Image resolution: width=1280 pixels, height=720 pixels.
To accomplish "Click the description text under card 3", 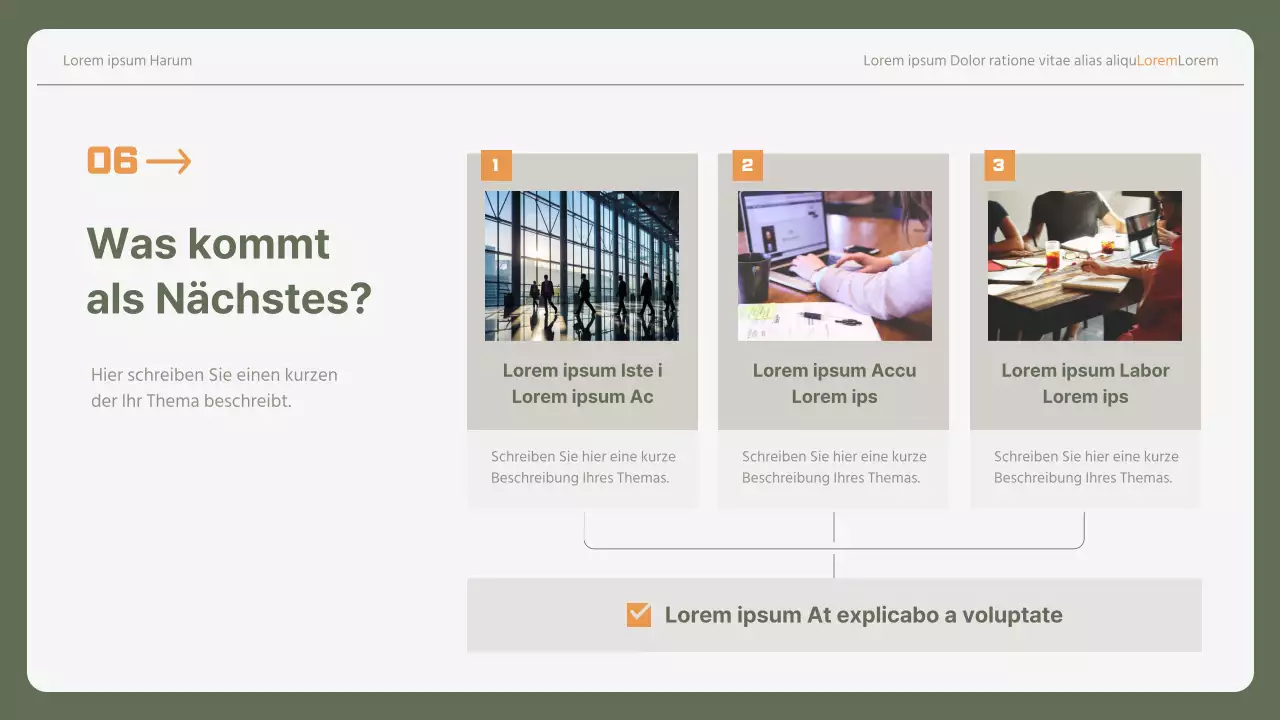I will [x=1085, y=467].
